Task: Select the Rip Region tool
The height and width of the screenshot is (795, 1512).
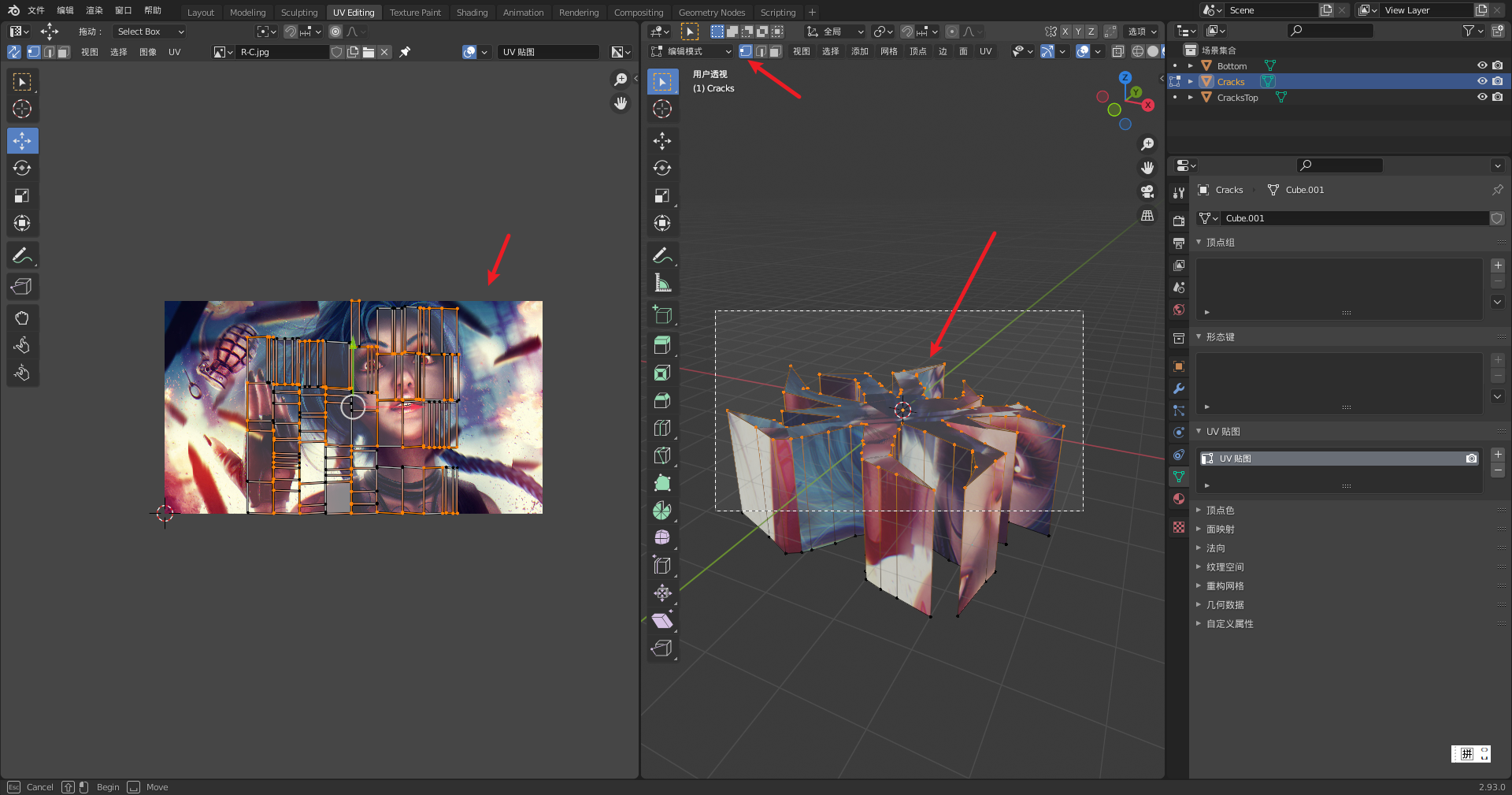Action: tap(662, 648)
